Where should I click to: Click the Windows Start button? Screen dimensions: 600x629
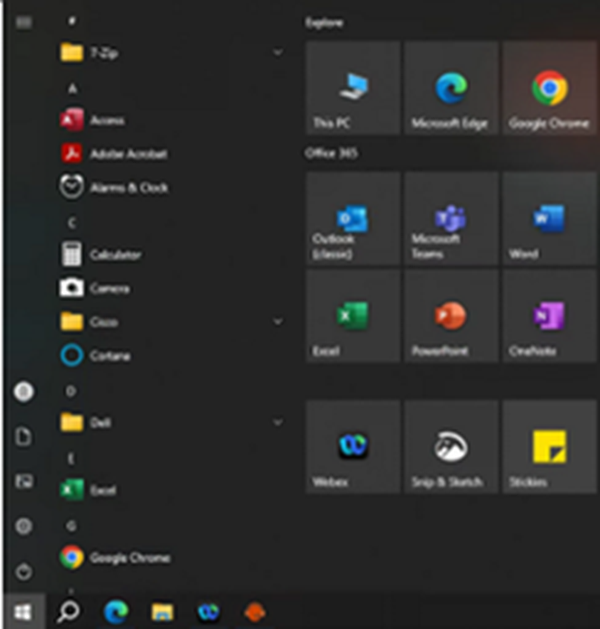pyautogui.click(x=22, y=612)
